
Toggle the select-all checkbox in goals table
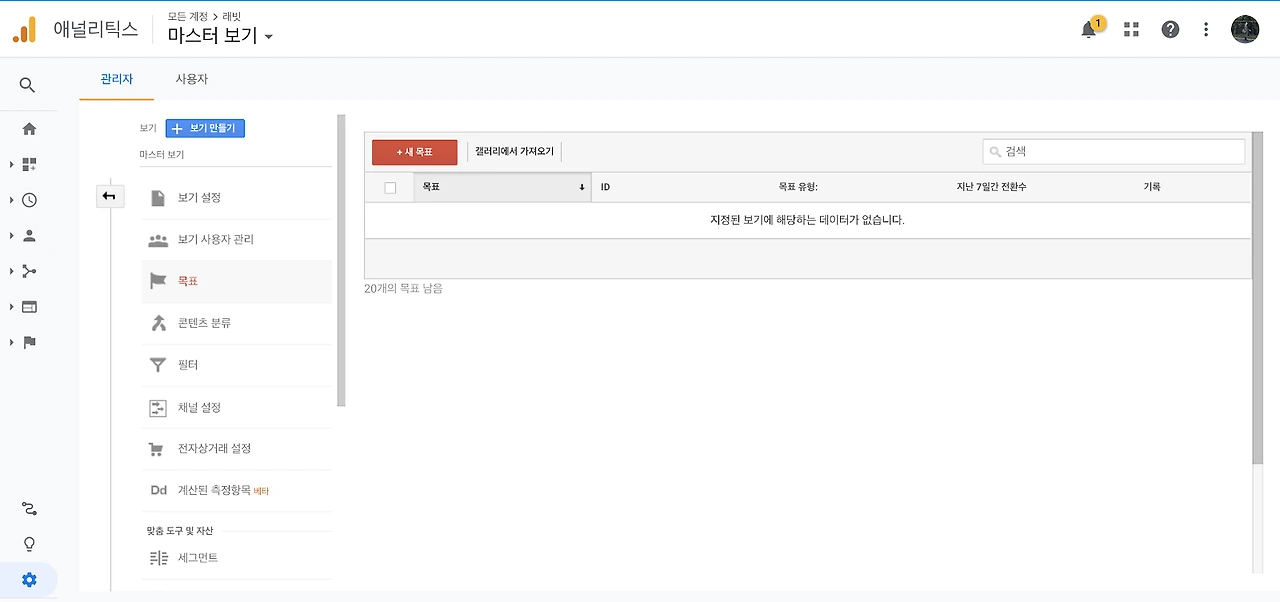(x=390, y=187)
